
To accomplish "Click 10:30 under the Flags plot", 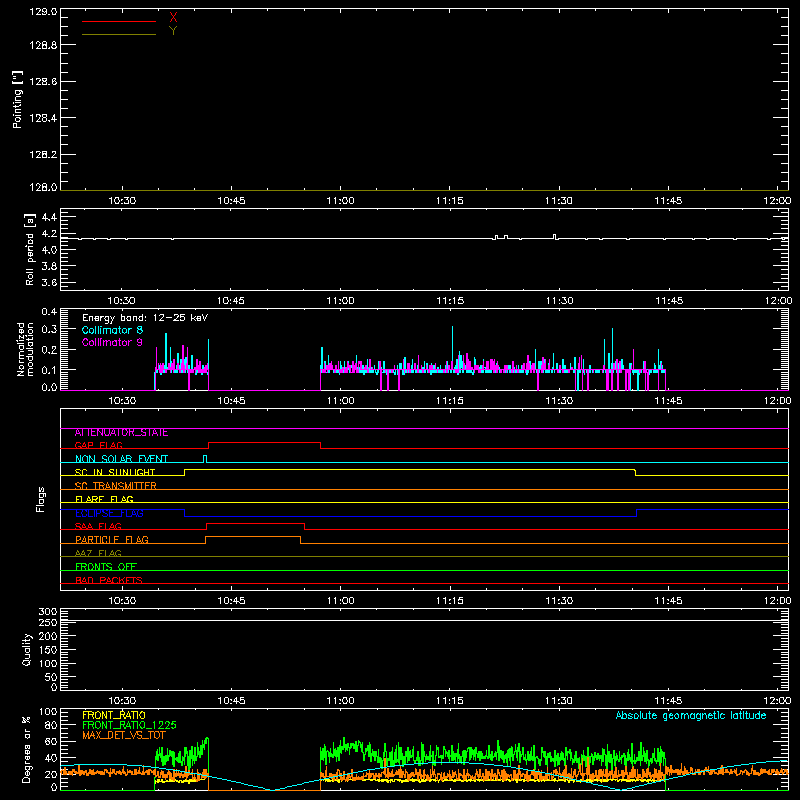I will point(122,601).
